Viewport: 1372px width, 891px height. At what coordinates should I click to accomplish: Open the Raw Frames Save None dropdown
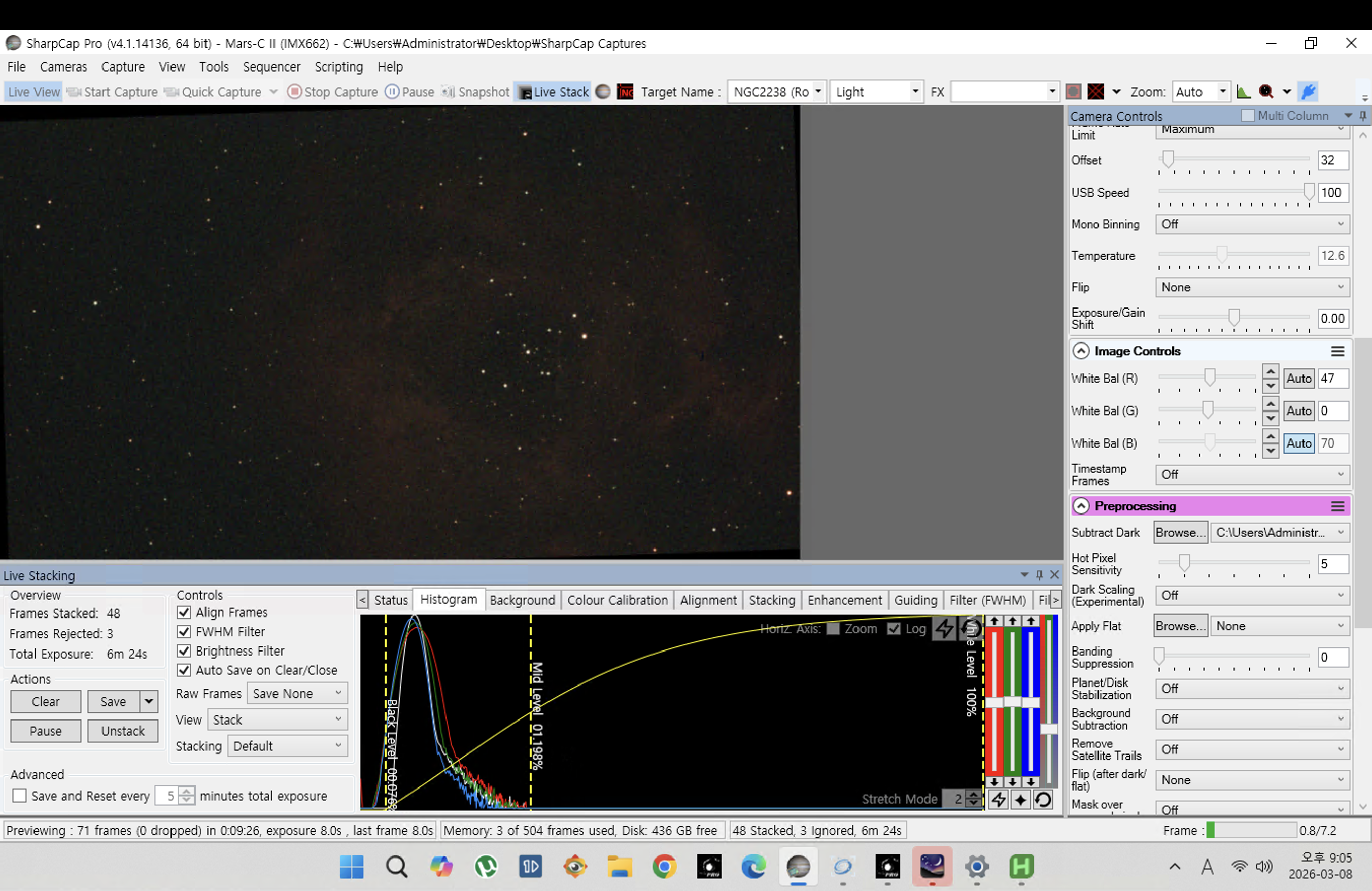pos(297,693)
